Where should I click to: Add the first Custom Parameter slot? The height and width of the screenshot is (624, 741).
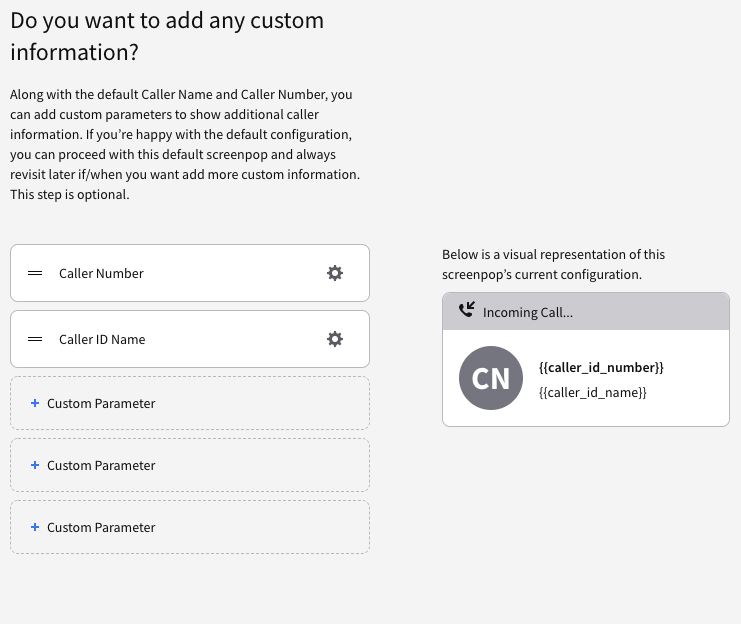coord(190,403)
